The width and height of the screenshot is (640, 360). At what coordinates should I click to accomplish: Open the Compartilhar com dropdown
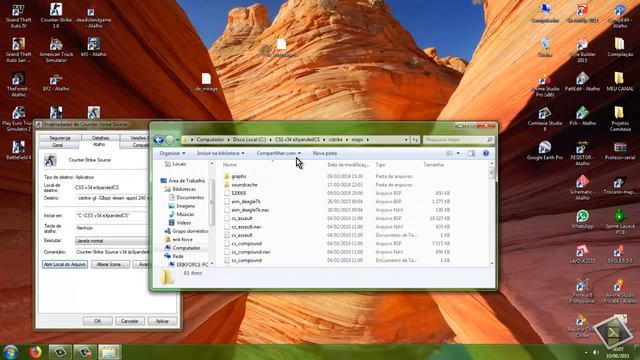pyautogui.click(x=279, y=153)
